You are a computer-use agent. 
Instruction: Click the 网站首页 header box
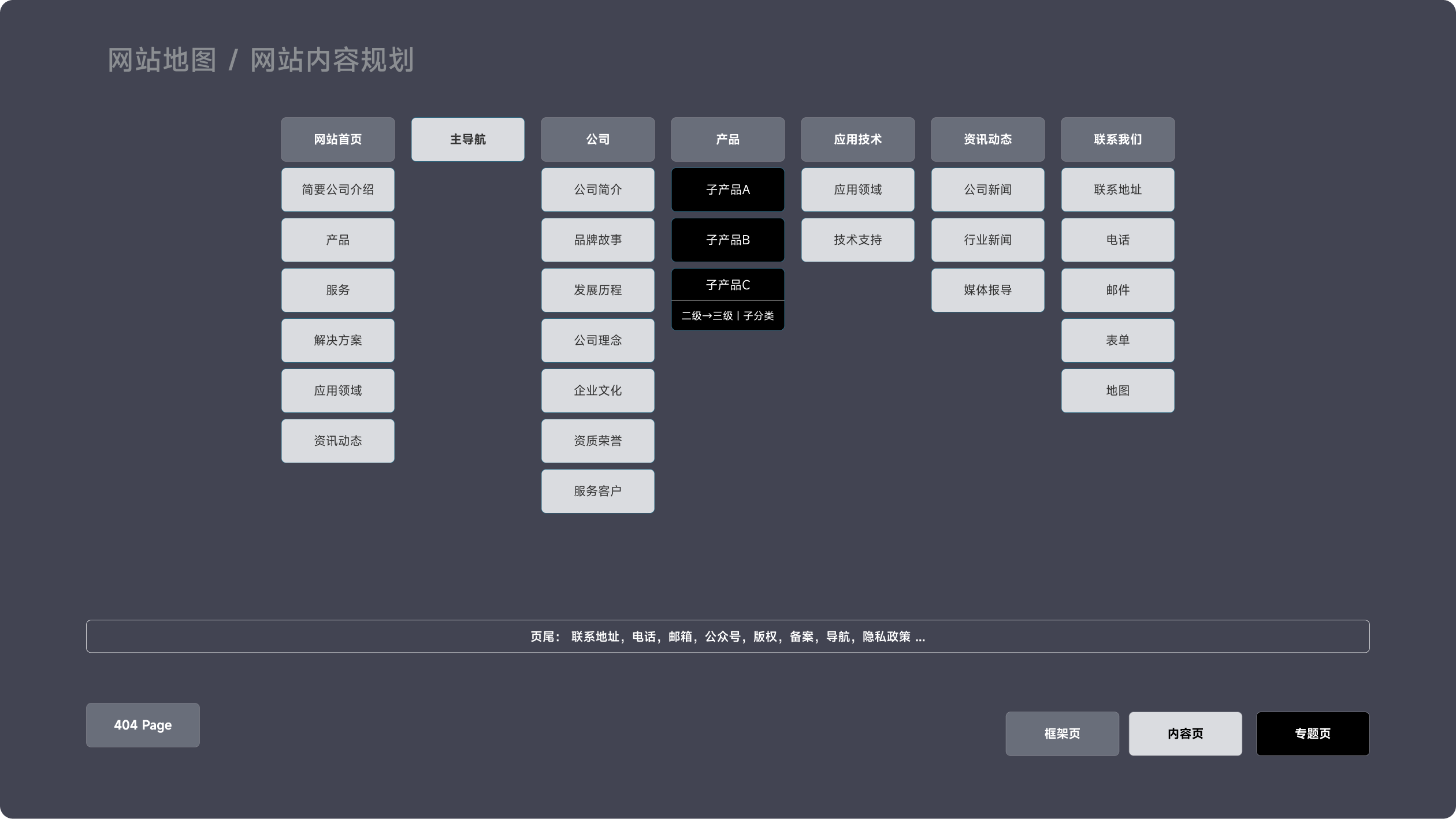tap(337, 139)
